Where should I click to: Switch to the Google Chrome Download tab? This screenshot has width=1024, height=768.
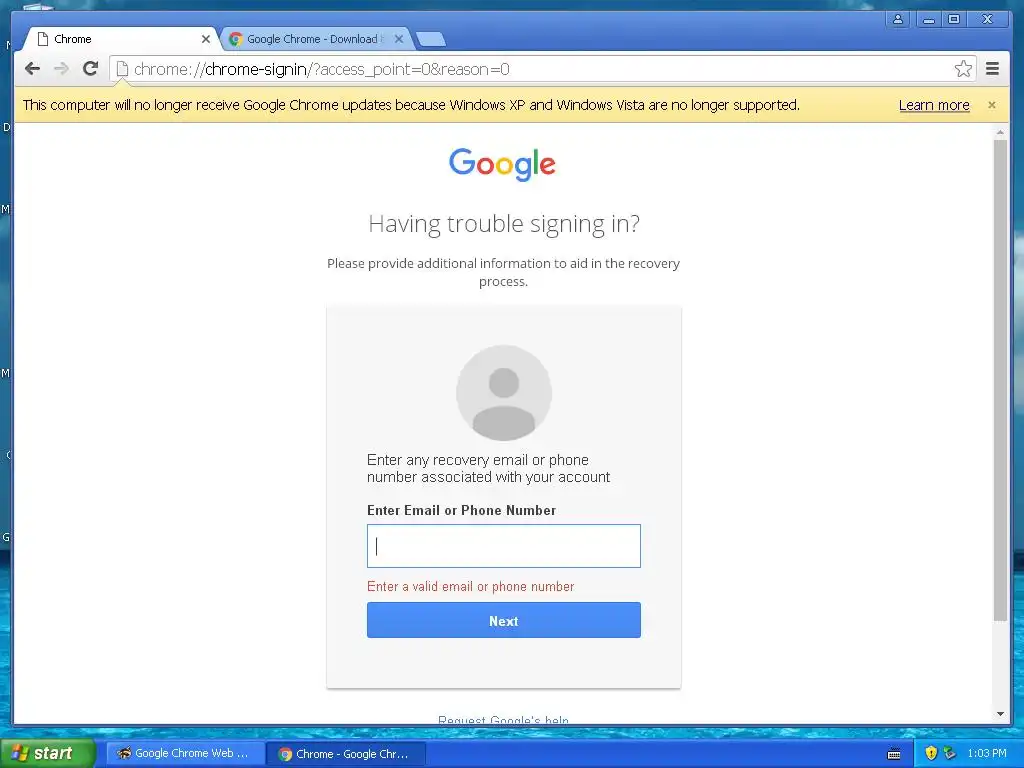[x=315, y=39]
